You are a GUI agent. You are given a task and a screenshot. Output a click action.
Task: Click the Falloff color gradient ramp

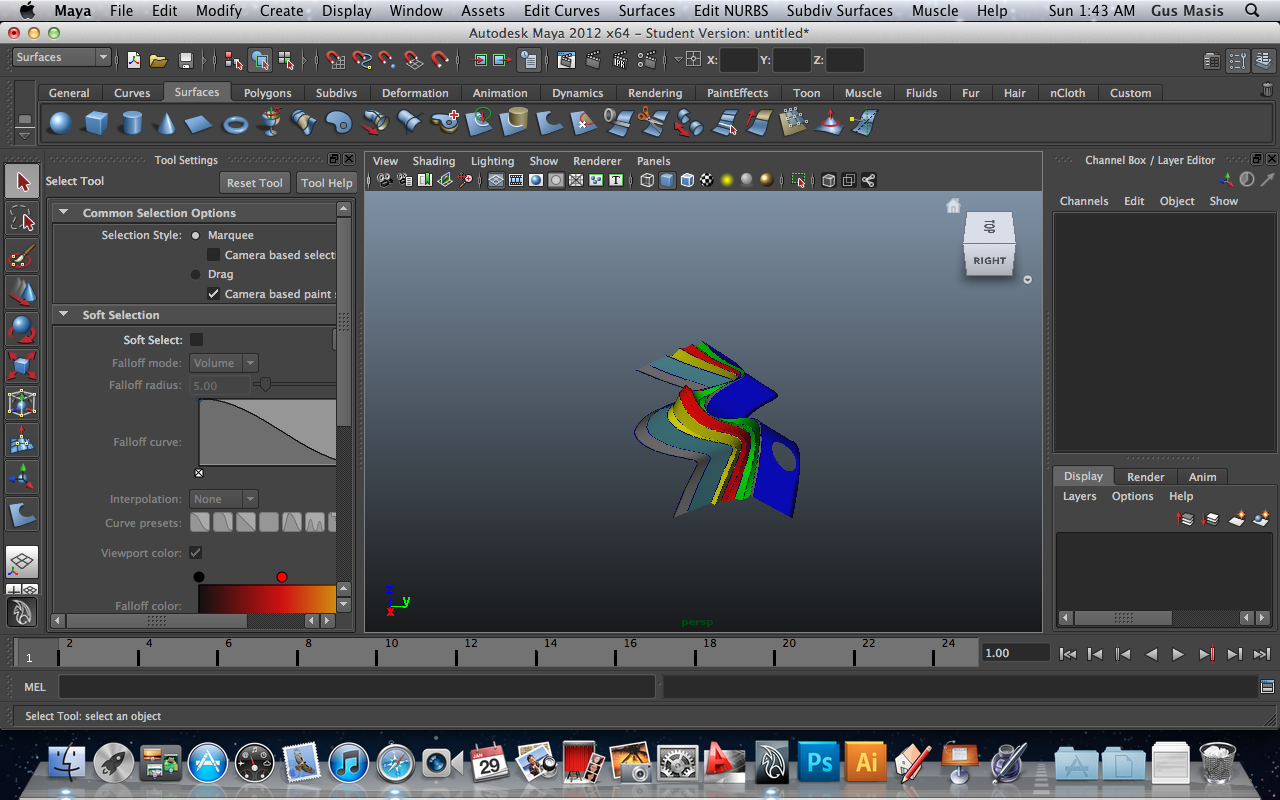267,598
